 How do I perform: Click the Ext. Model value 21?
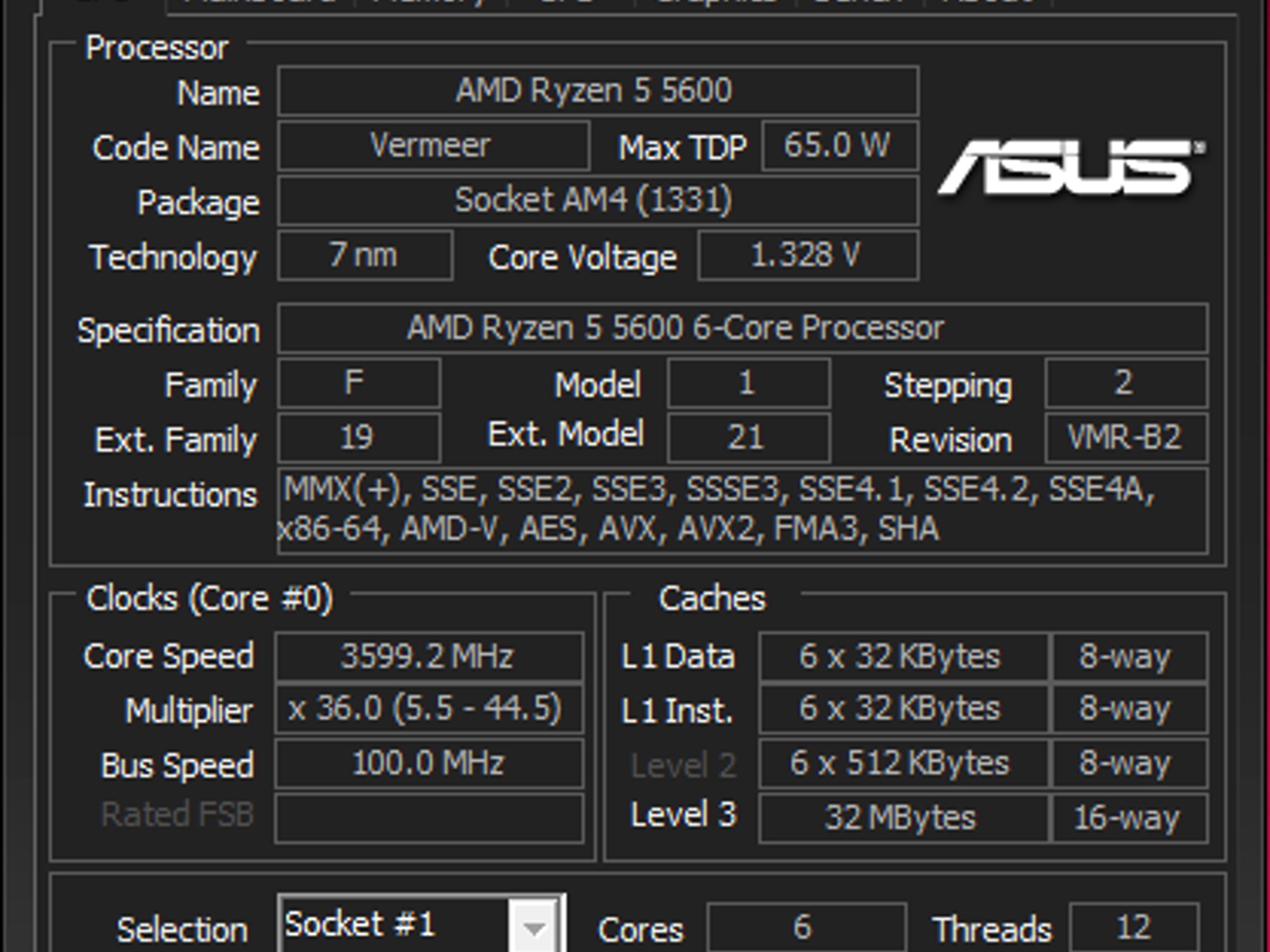[x=748, y=438]
